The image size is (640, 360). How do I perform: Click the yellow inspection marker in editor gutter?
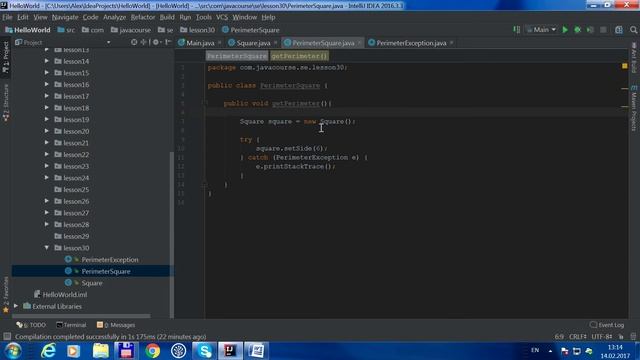pyautogui.click(x=624, y=66)
